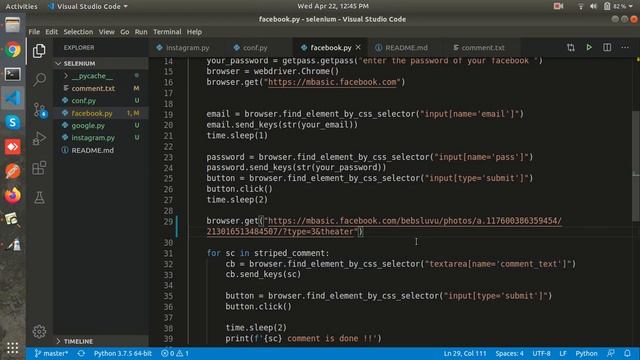Follow the mbasic.facebook.com link on line 16
The width and height of the screenshot is (640, 360).
click(x=332, y=82)
